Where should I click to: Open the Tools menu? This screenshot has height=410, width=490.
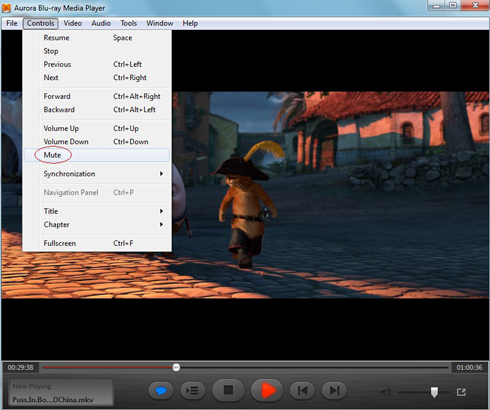(129, 23)
